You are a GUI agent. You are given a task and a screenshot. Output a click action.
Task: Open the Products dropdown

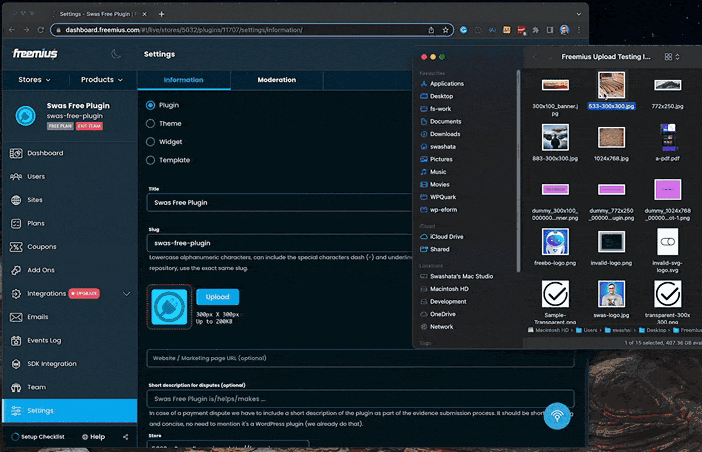pos(102,80)
